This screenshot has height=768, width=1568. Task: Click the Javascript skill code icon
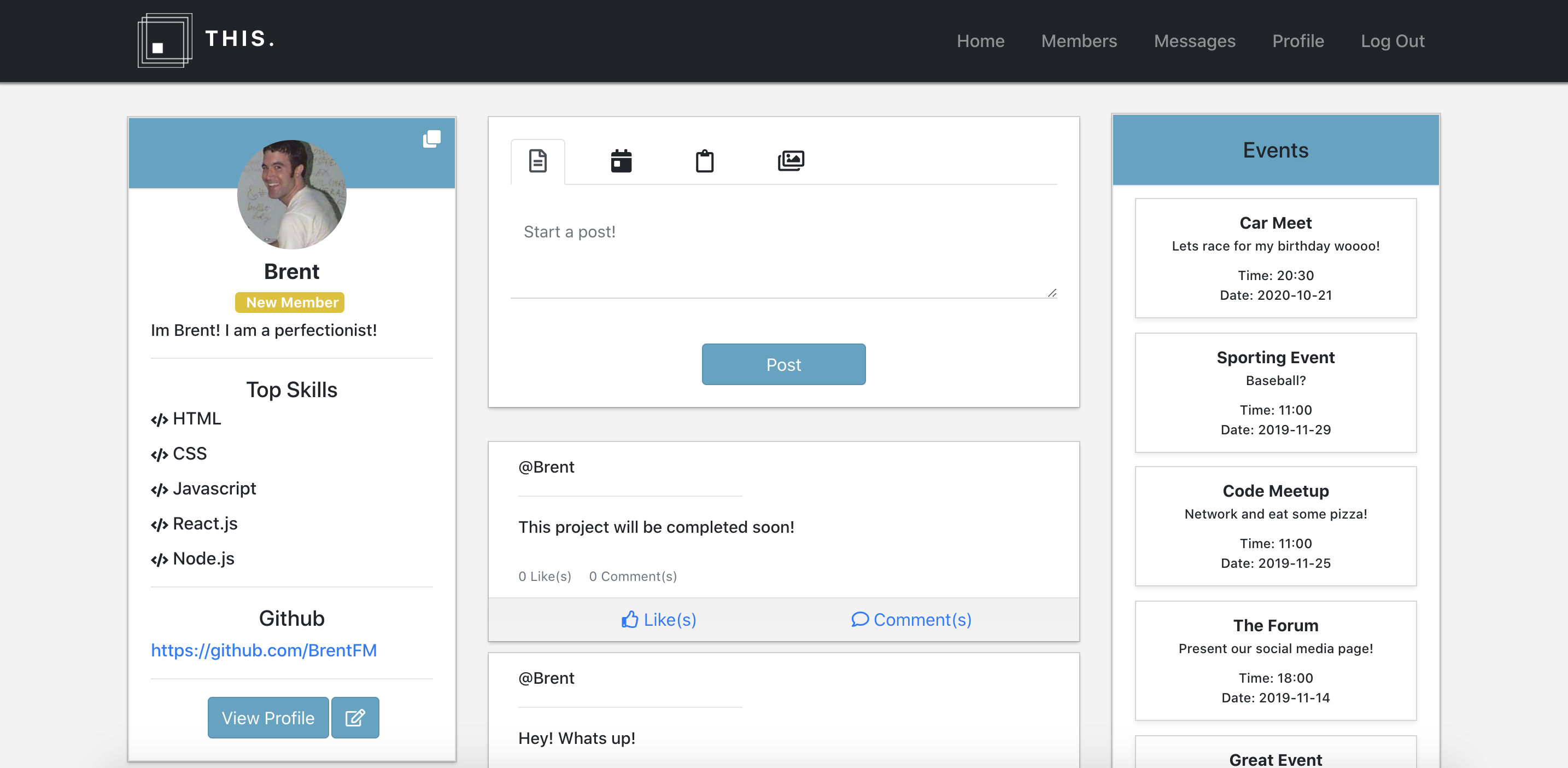tap(160, 490)
